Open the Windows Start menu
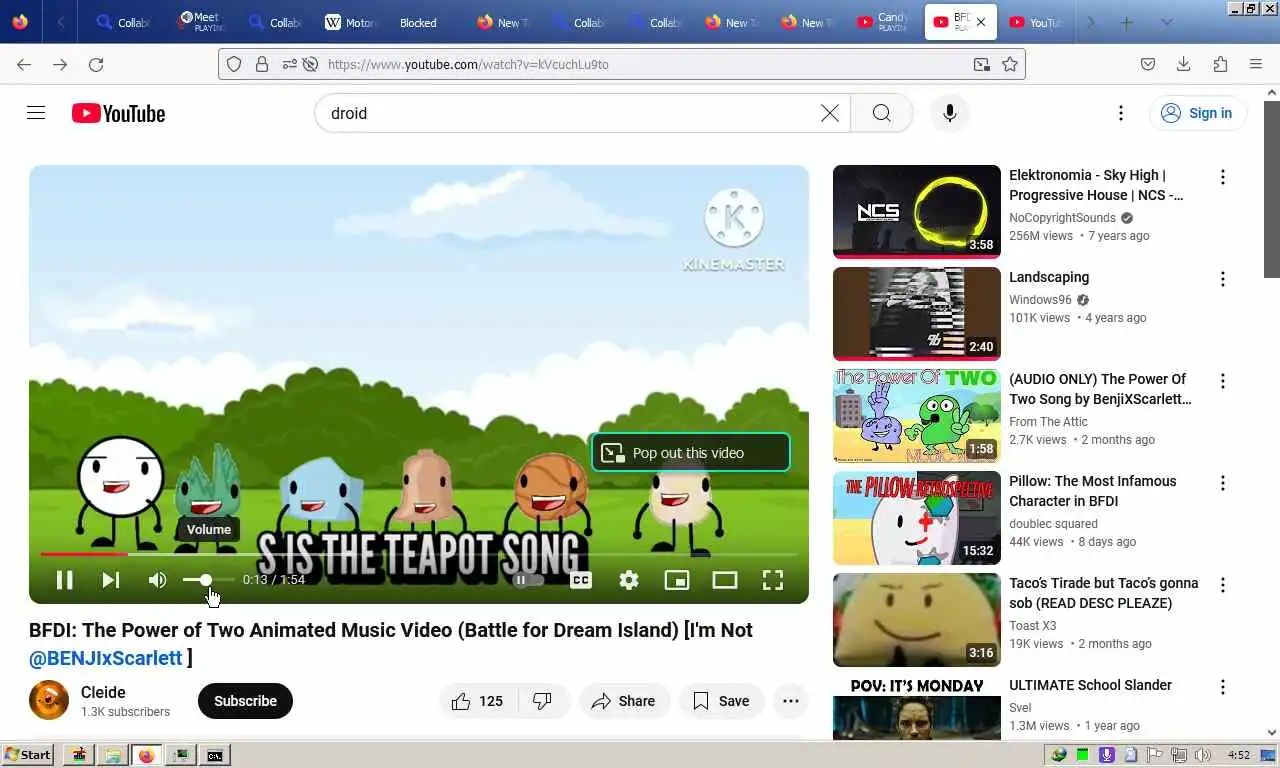 point(28,755)
